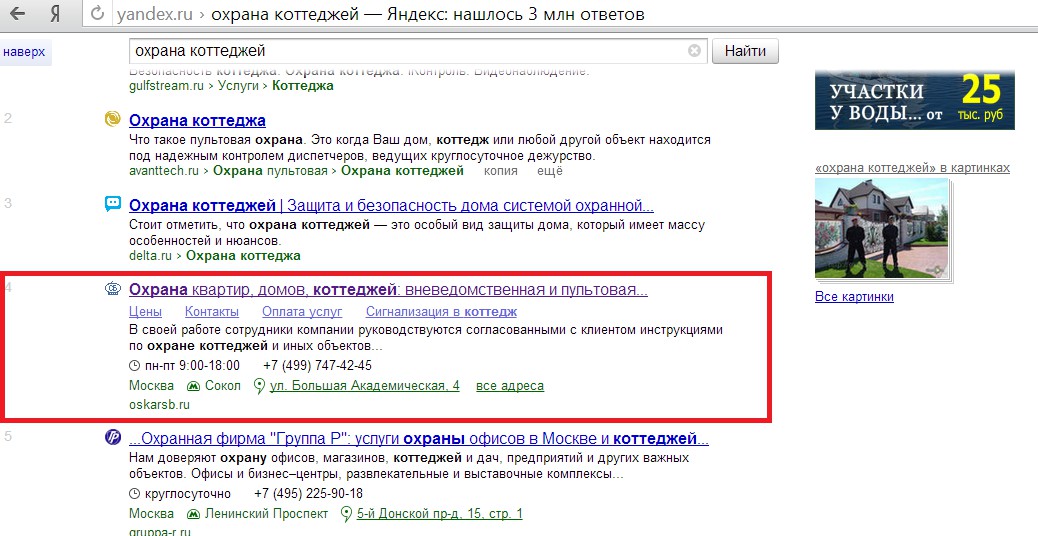Open the копия cached copy link

(x=500, y=171)
